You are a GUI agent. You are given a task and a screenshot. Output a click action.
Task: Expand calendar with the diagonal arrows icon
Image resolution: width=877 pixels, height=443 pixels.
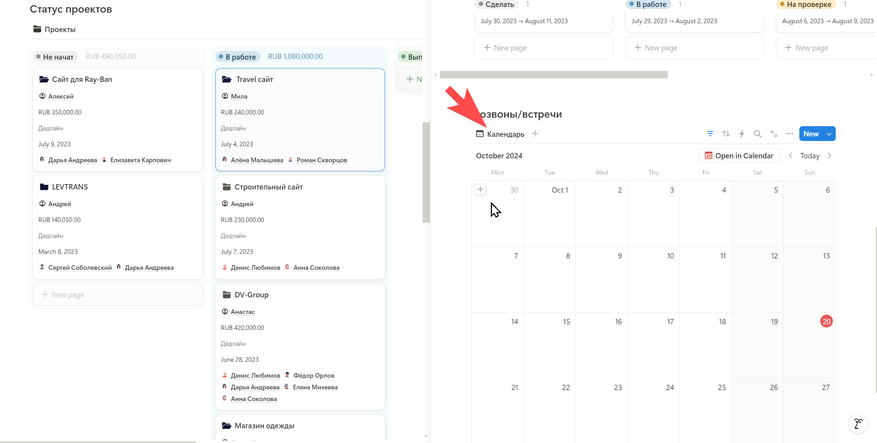coord(774,134)
